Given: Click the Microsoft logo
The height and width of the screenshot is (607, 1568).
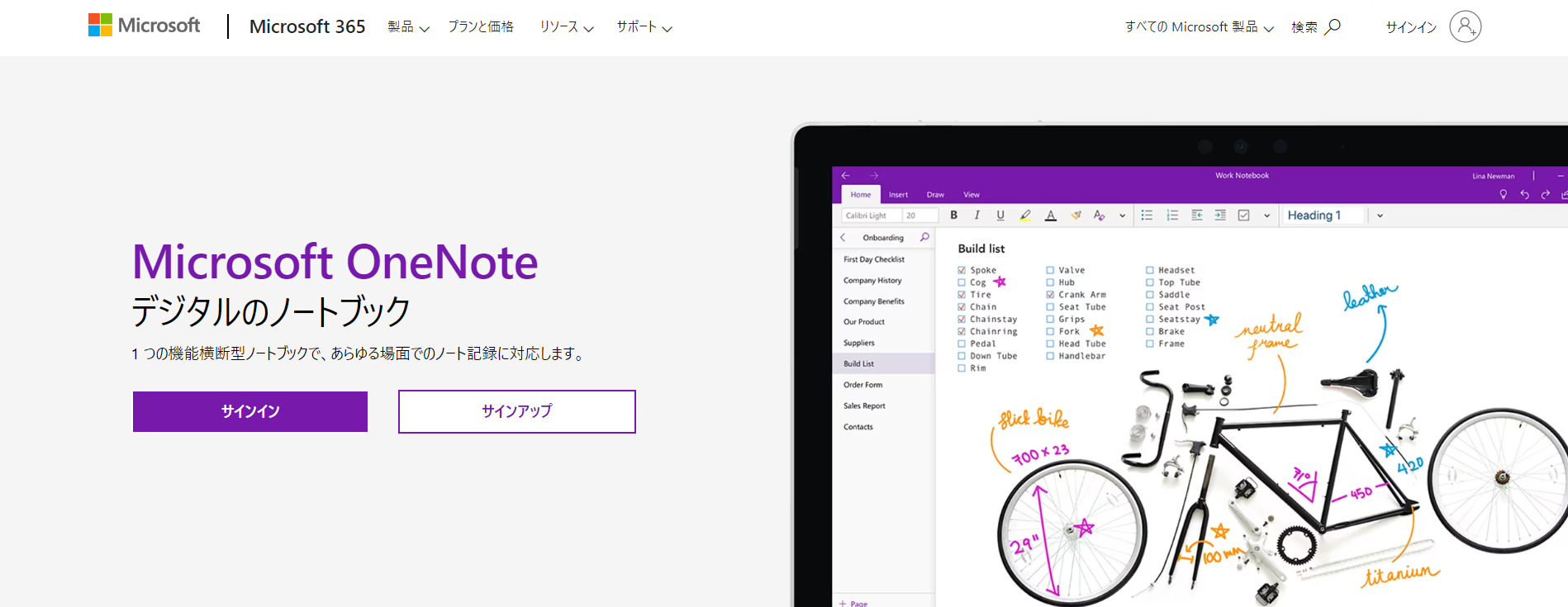Looking at the screenshot, I should pos(145,26).
